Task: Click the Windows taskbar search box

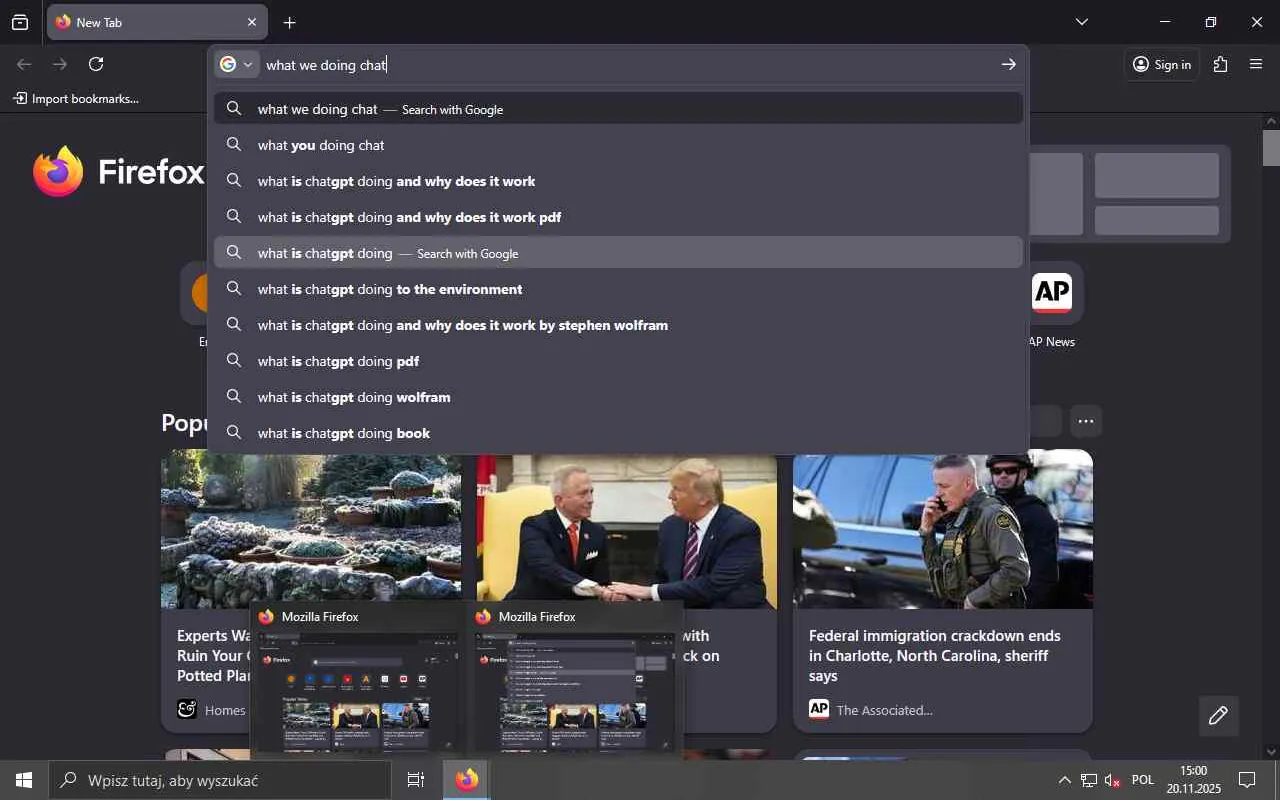Action: 220,780
